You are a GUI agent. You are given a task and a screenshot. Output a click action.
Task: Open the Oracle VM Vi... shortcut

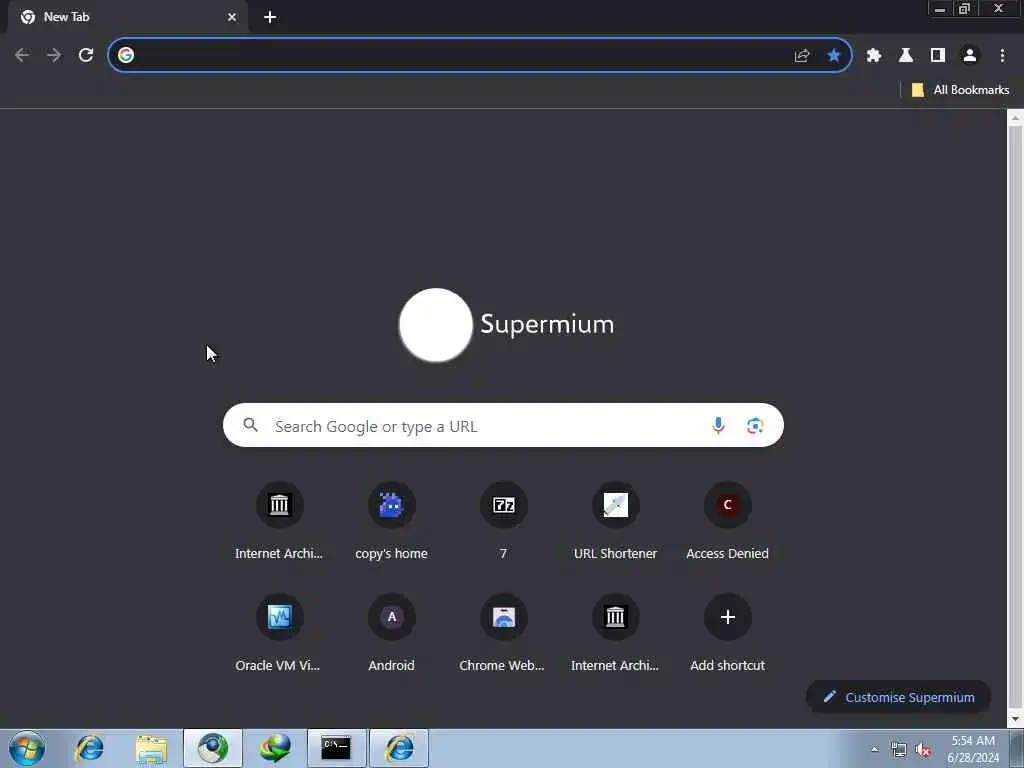click(280, 633)
